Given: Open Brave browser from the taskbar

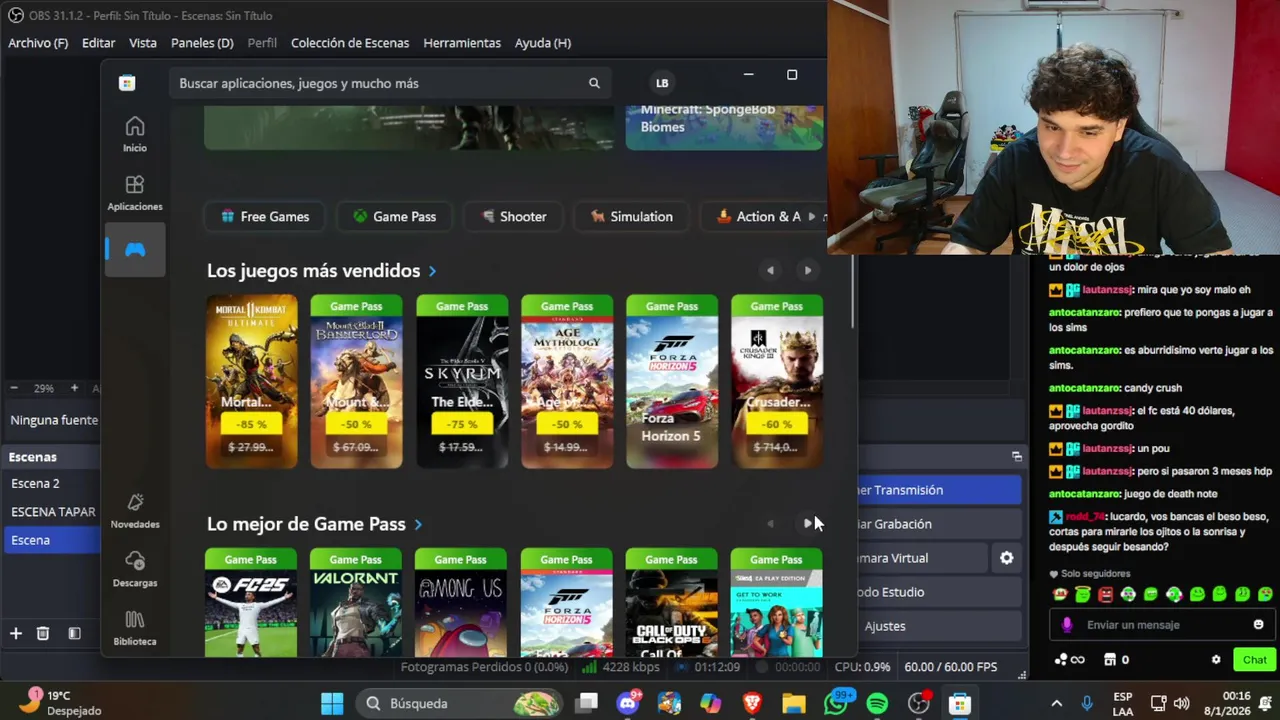Looking at the screenshot, I should pyautogui.click(x=752, y=703).
